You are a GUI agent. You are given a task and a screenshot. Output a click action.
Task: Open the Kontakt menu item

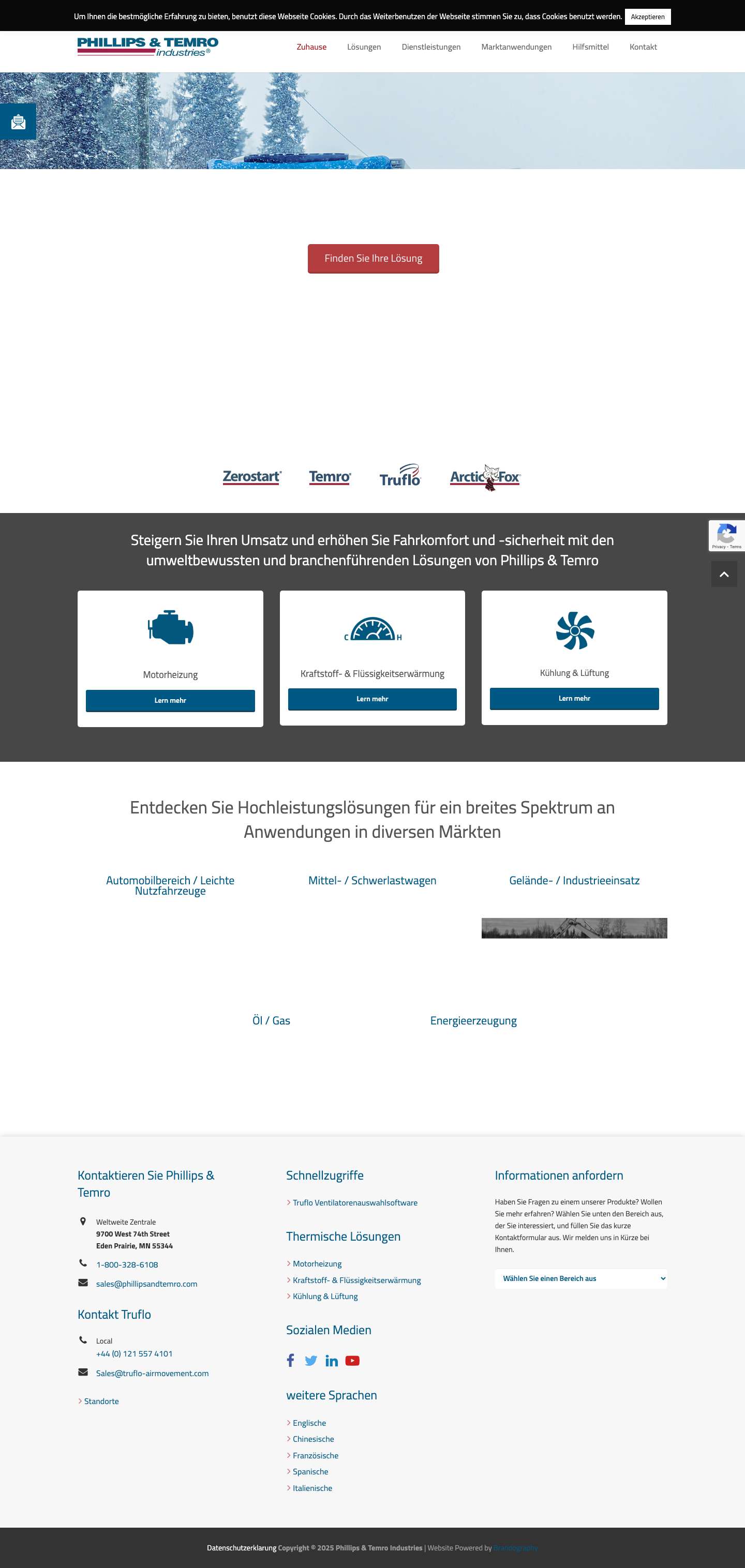pos(643,47)
